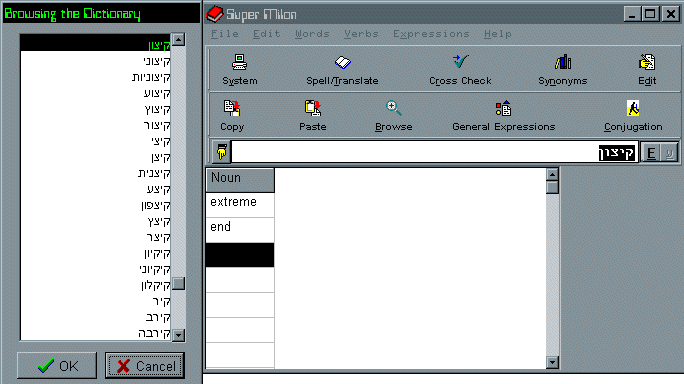Open the Words menu
The image size is (684, 384).
point(312,34)
